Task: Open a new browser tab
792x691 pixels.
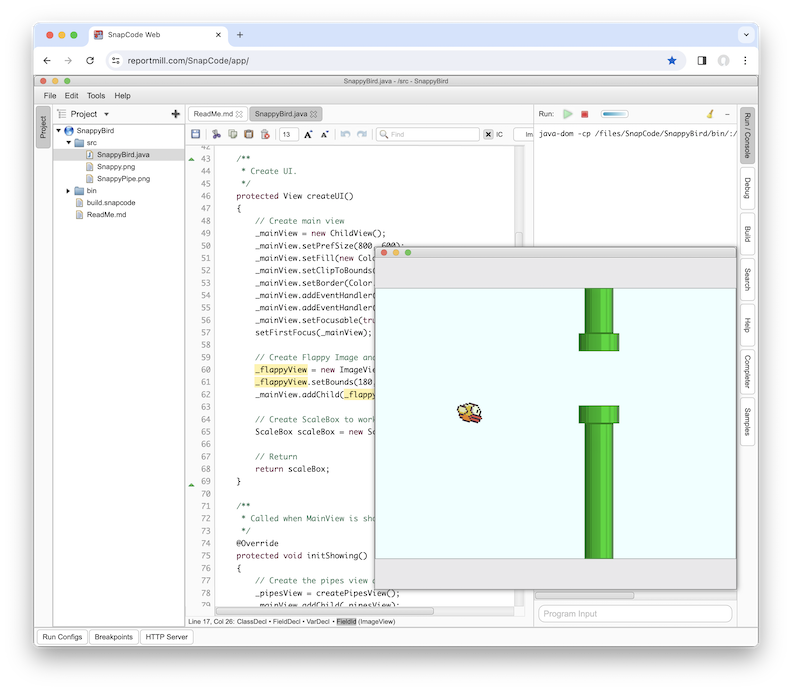Action: click(x=240, y=35)
